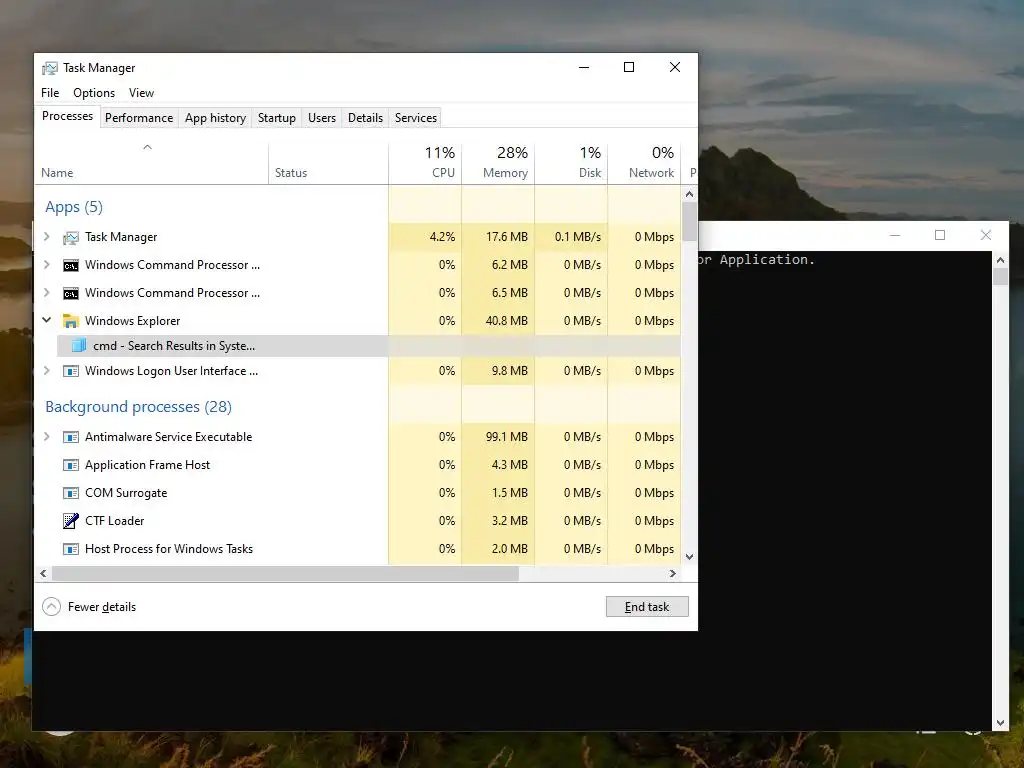Click 'Background processes (28)' group heading

click(x=138, y=407)
